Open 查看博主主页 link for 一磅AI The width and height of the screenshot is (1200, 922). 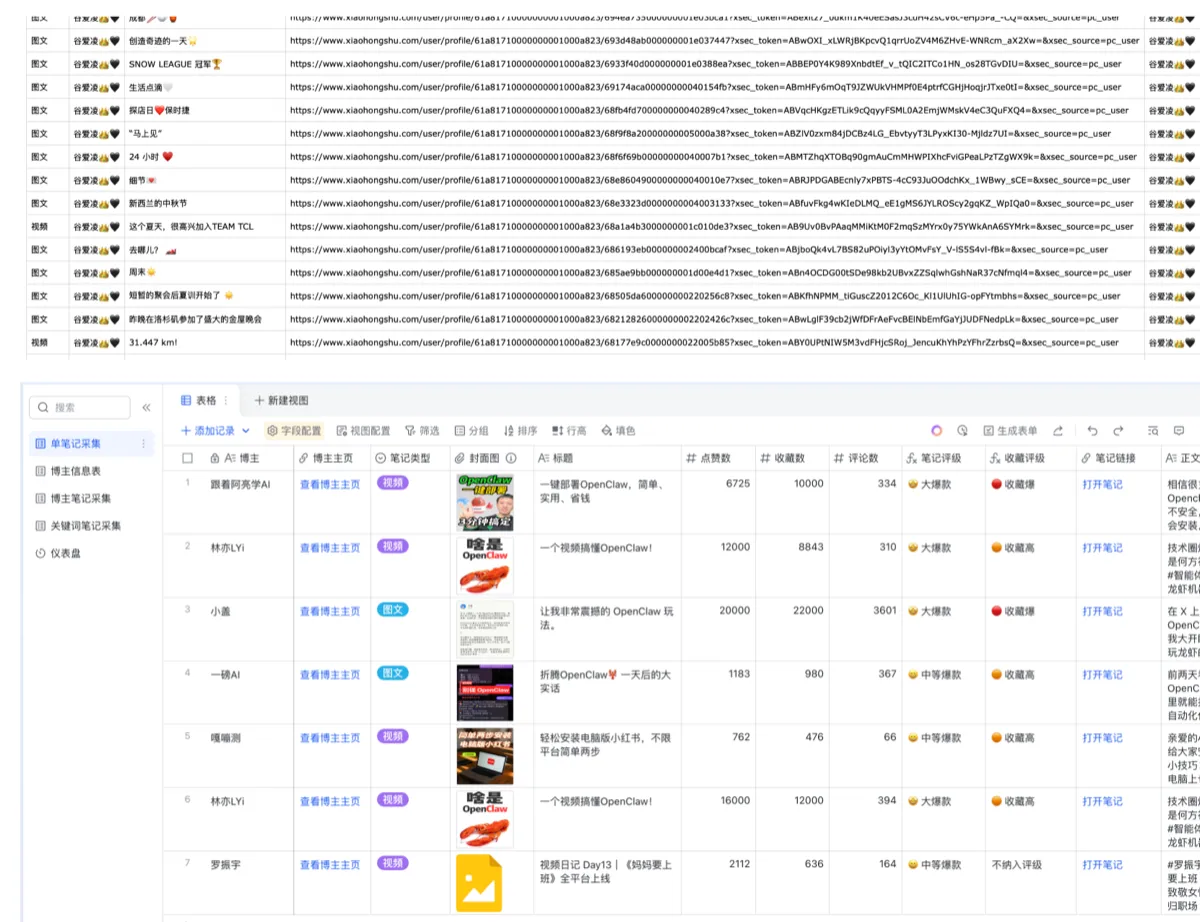(x=330, y=675)
